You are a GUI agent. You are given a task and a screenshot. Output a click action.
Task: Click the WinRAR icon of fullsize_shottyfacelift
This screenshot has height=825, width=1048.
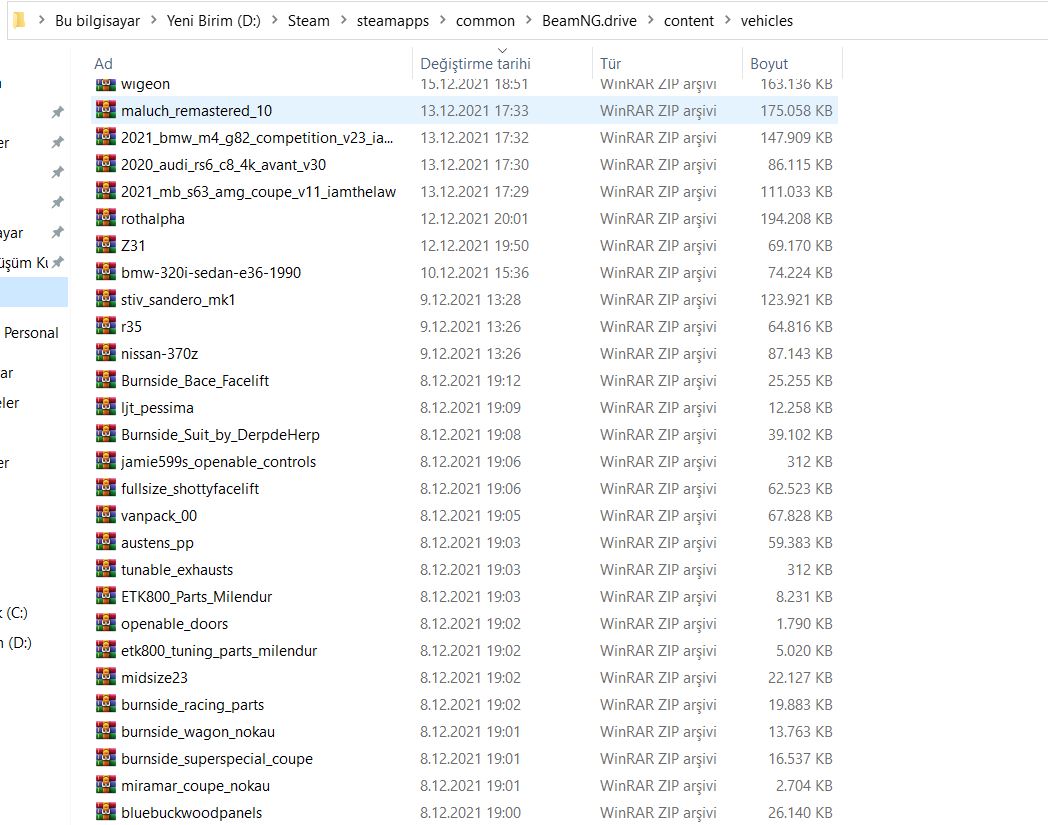106,488
